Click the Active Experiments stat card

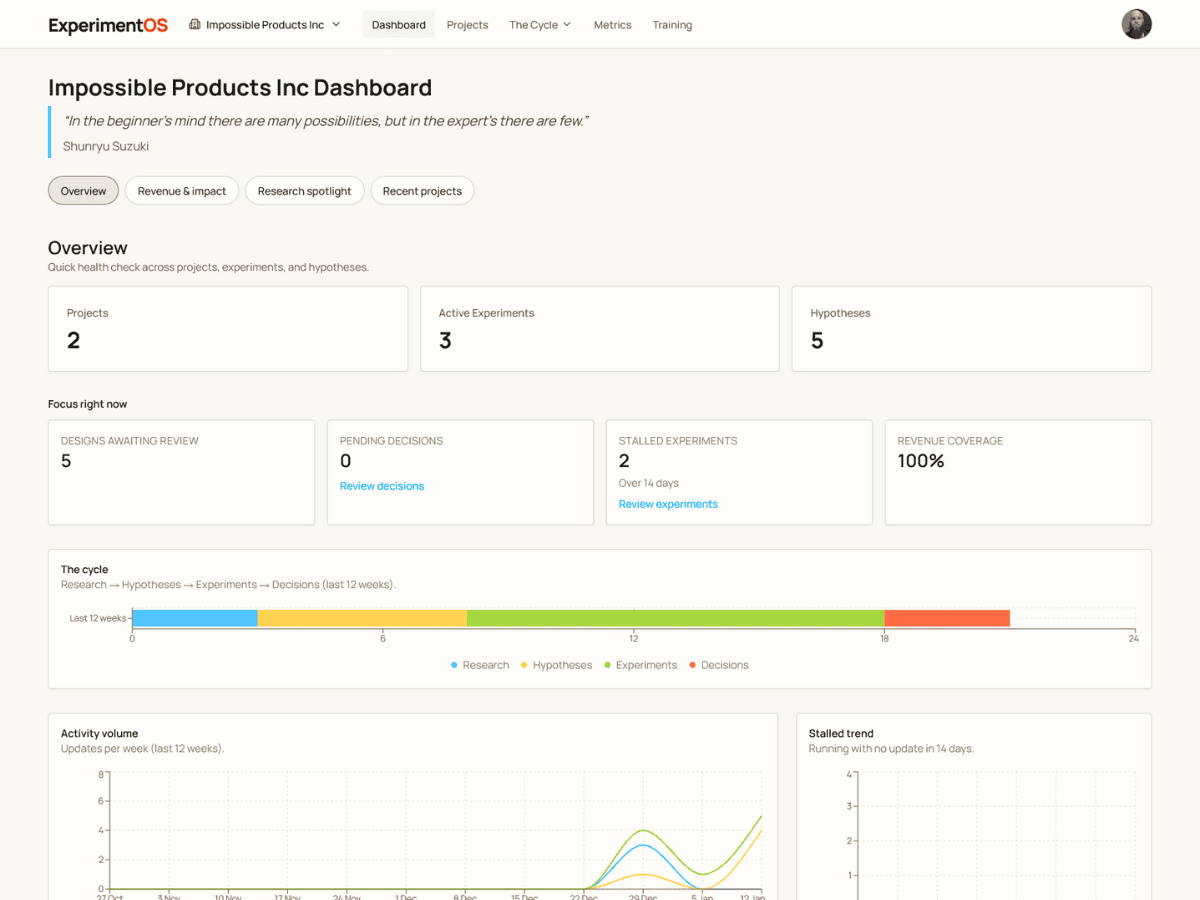(x=599, y=328)
